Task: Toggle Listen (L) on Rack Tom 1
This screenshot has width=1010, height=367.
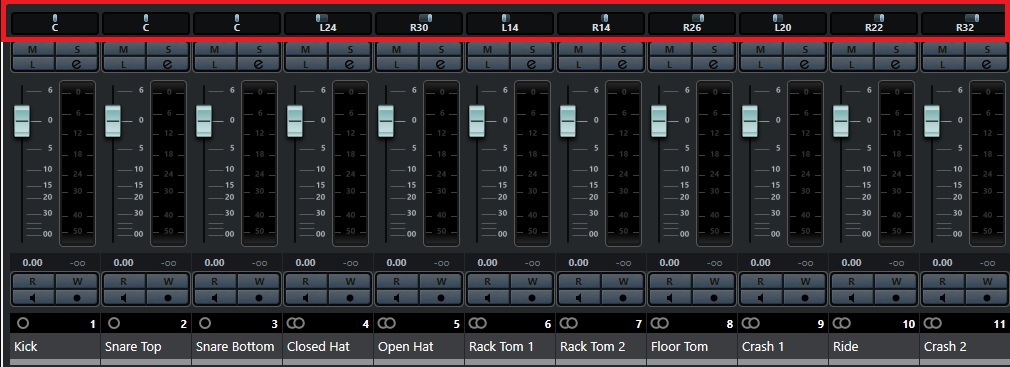Action: [x=488, y=64]
